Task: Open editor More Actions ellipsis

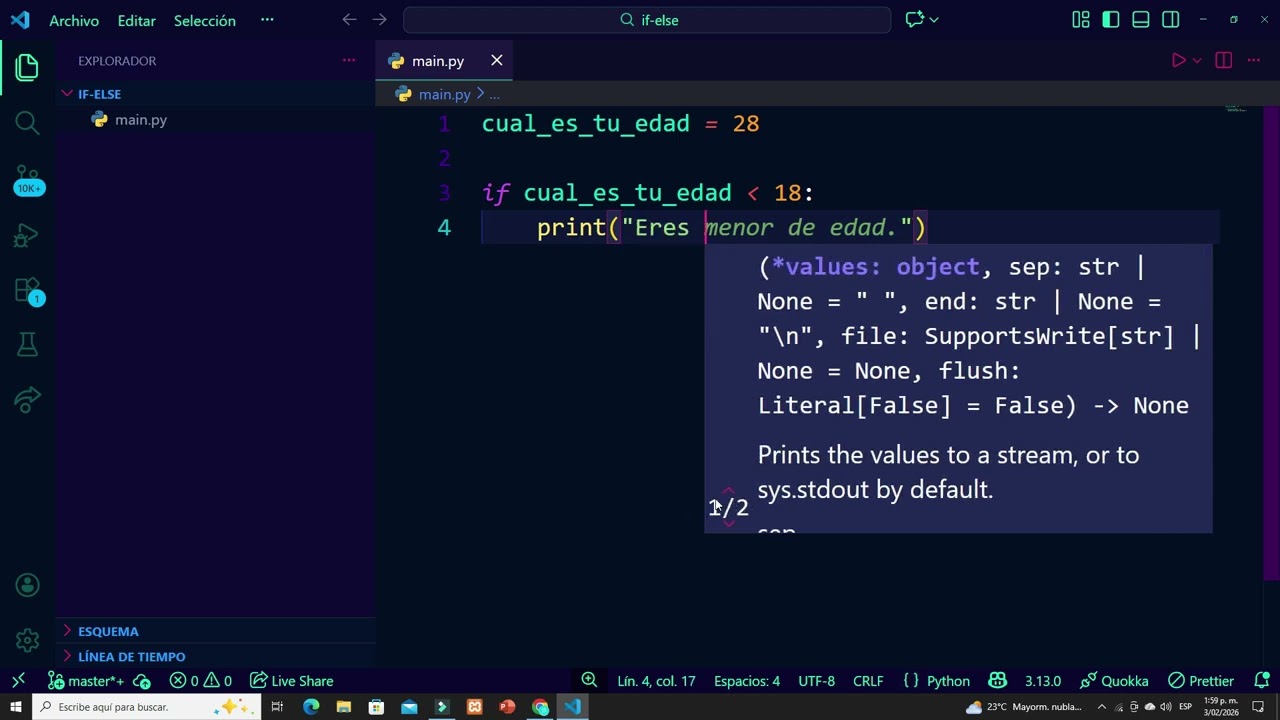Action: click(1253, 61)
